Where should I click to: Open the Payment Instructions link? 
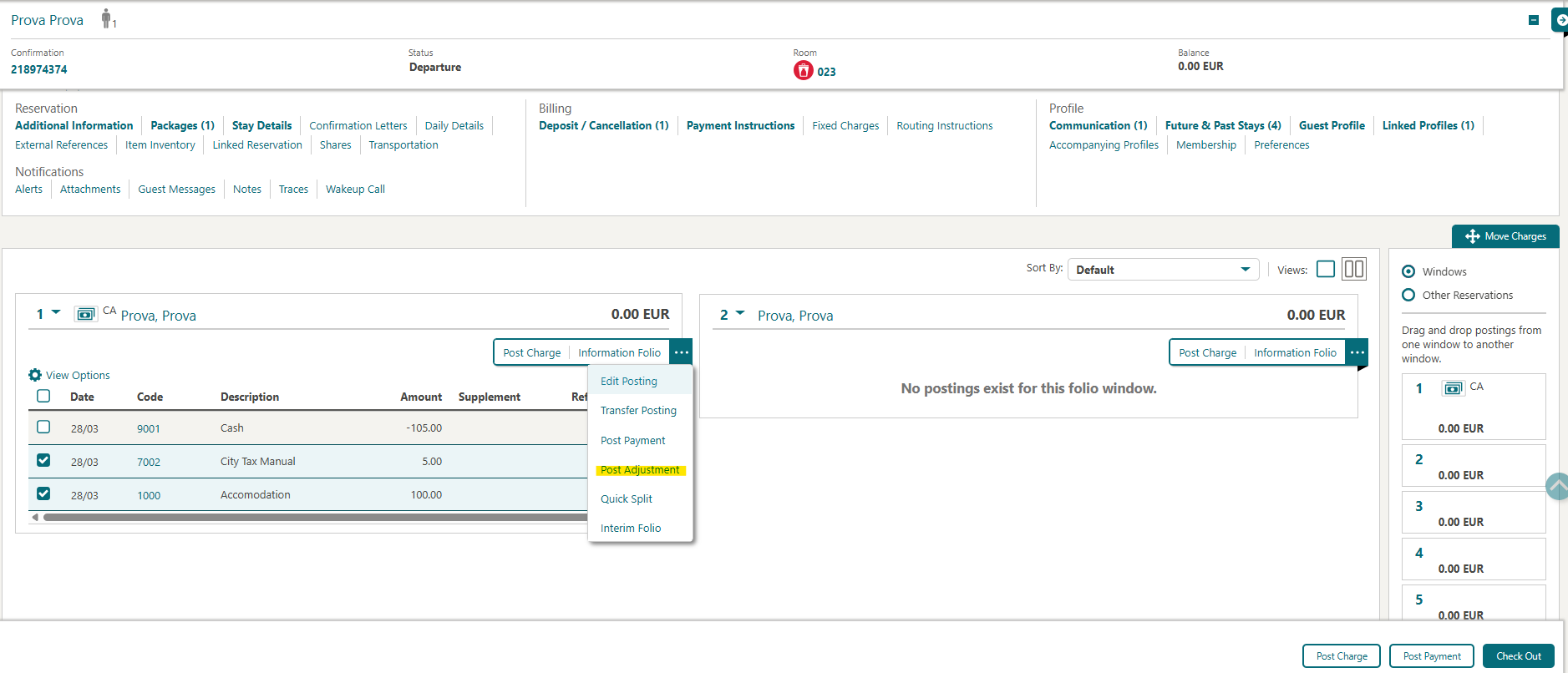740,125
